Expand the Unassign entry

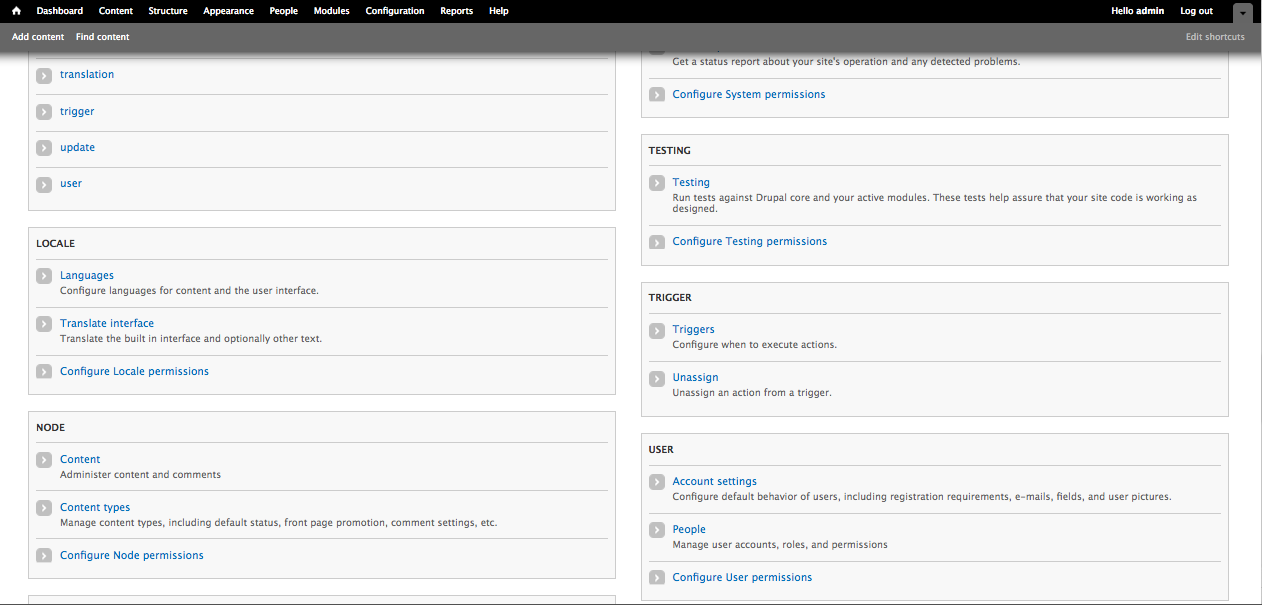[x=657, y=378]
